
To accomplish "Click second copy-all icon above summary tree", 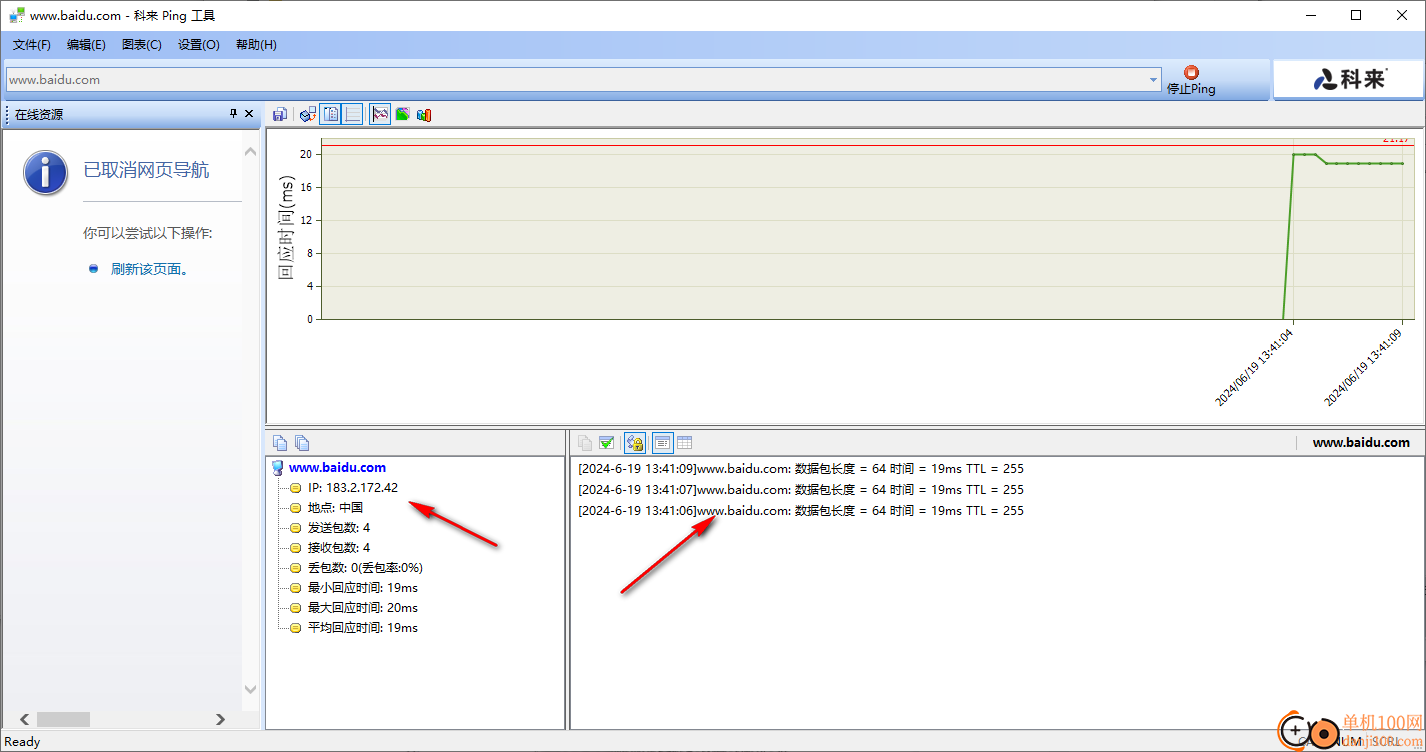I will click(302, 443).
